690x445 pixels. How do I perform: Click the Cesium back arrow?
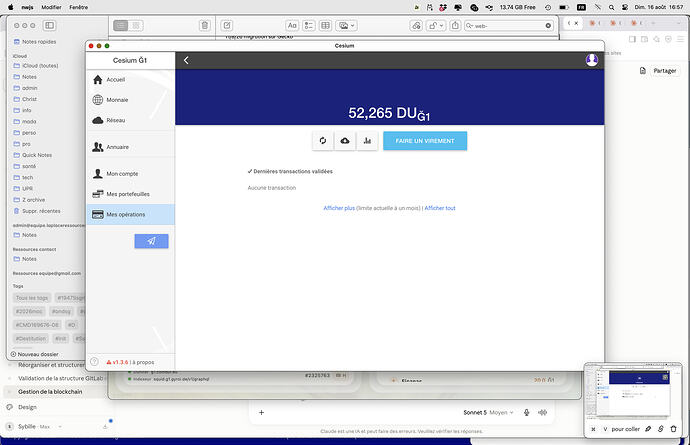pos(186,60)
